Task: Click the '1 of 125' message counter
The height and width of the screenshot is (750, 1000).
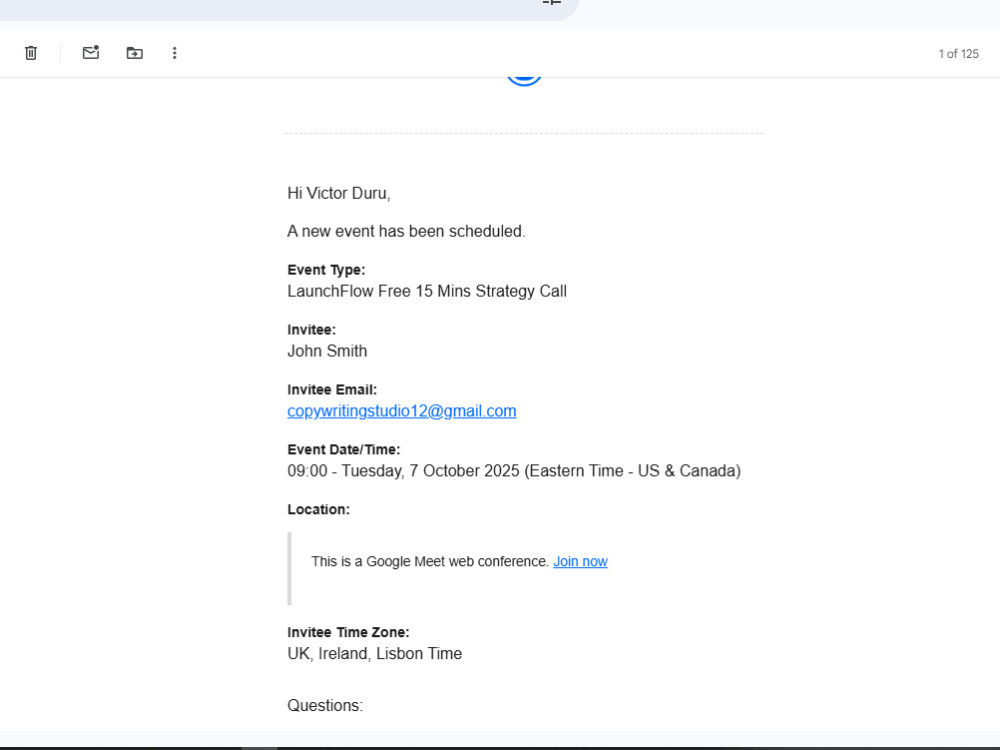Action: click(958, 54)
